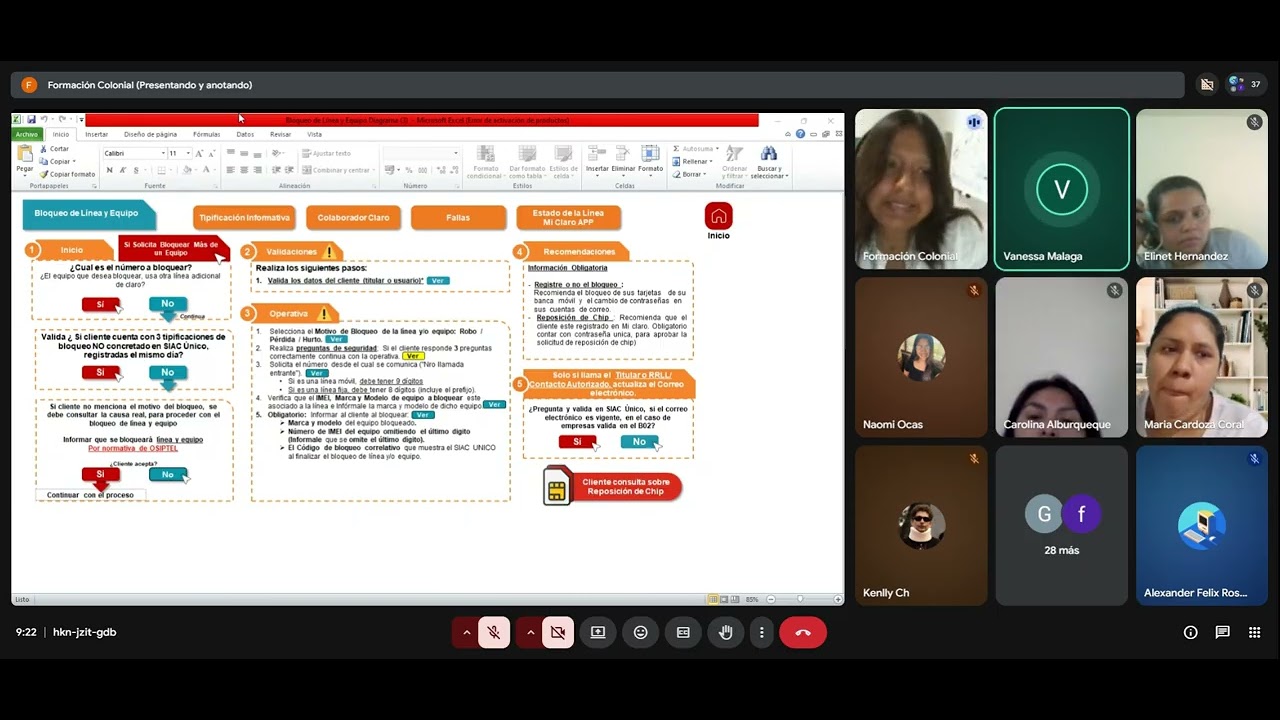The height and width of the screenshot is (720, 1280).
Task: Select Vanessa Malaga participant tile
Action: click(1062, 189)
